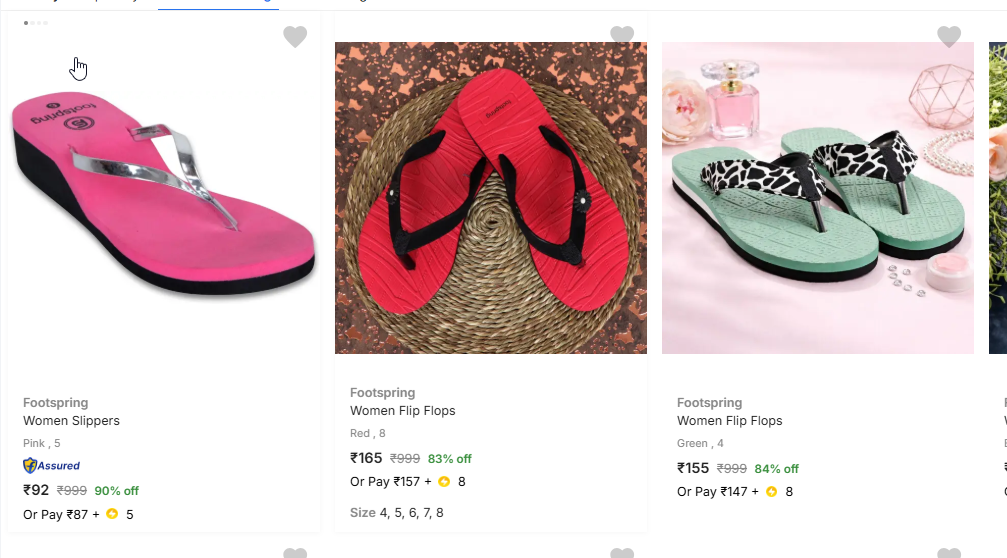Screen dimensions: 1007x558
Task: Open green flip flops product image
Action: click(x=817, y=198)
